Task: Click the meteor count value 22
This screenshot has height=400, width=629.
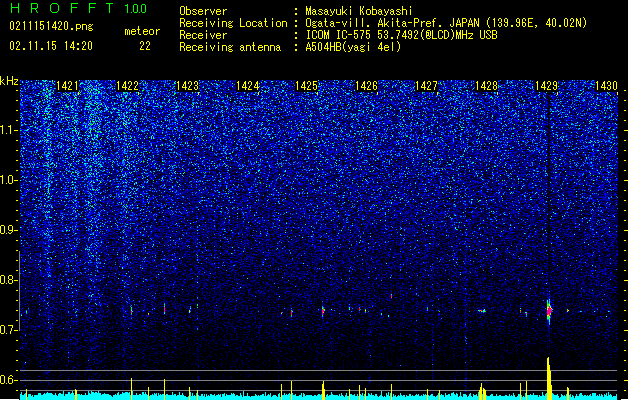Action: 145,46
